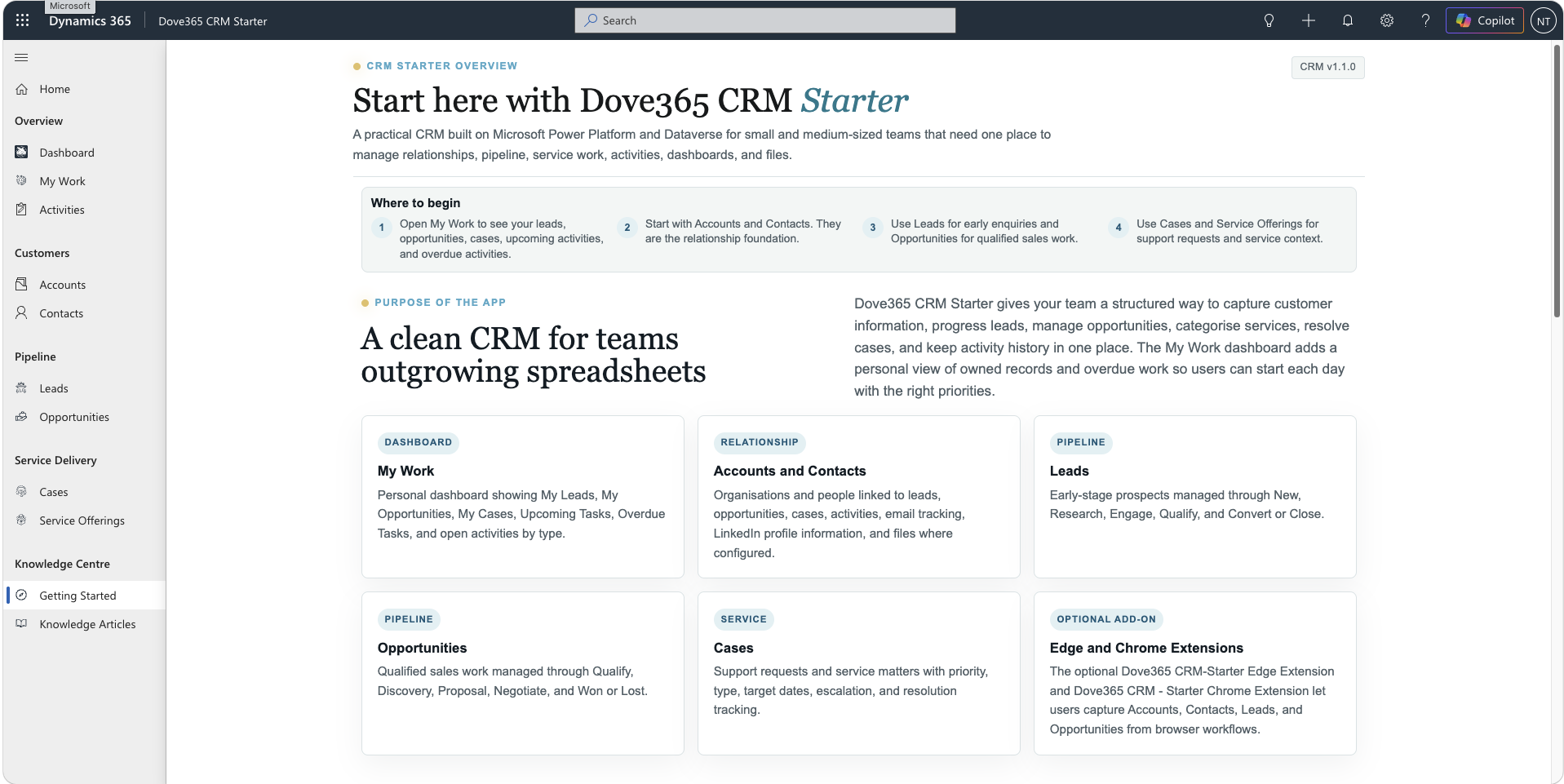1564x784 pixels.
Task: Open Service Offerings in navigation
Action: click(x=85, y=520)
